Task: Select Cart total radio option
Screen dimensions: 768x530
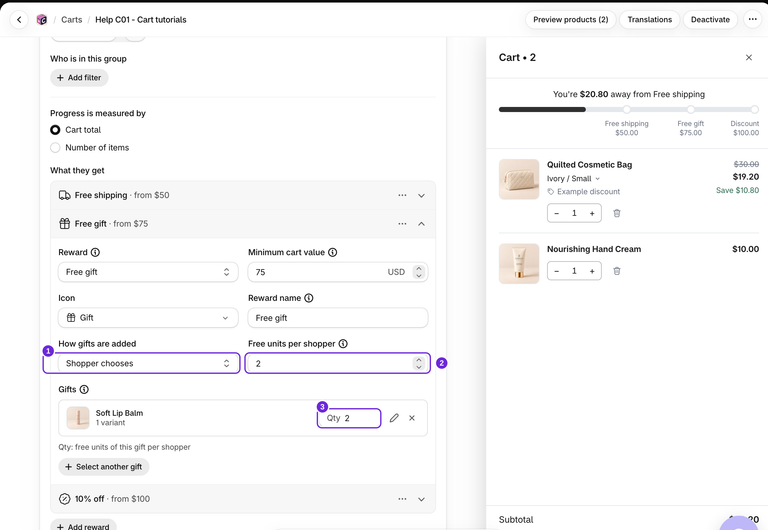Action: coord(55,130)
